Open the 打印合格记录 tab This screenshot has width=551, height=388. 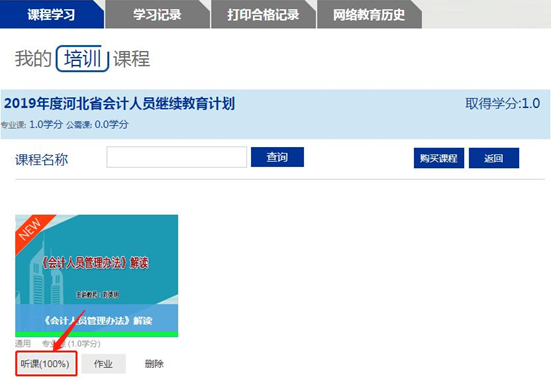tap(263, 14)
